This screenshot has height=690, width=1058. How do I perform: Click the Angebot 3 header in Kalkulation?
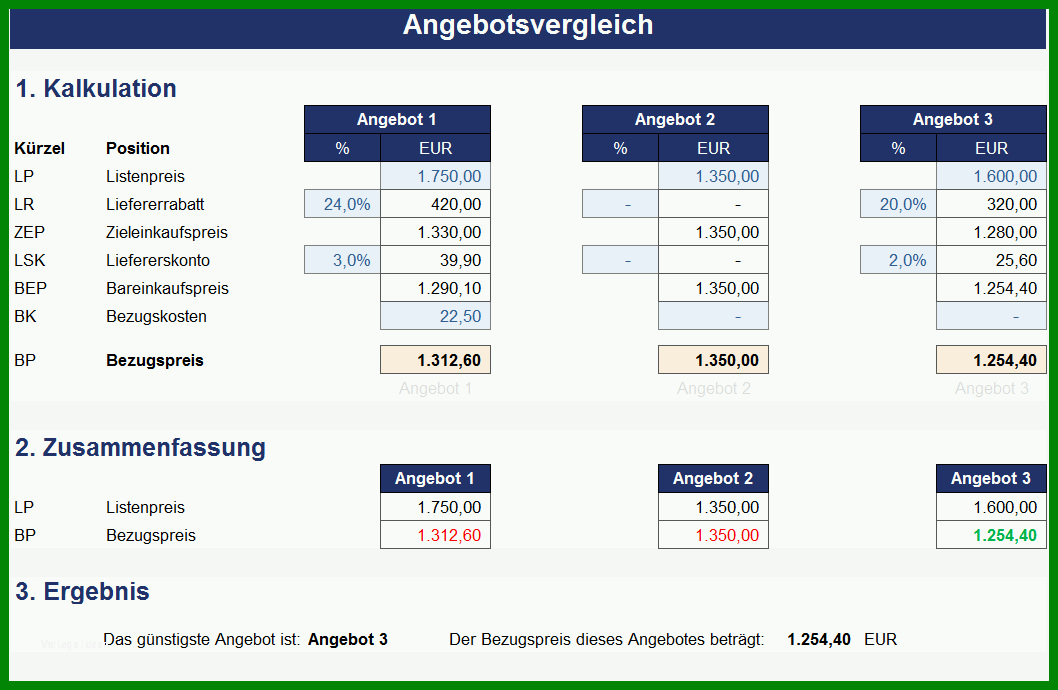point(953,119)
